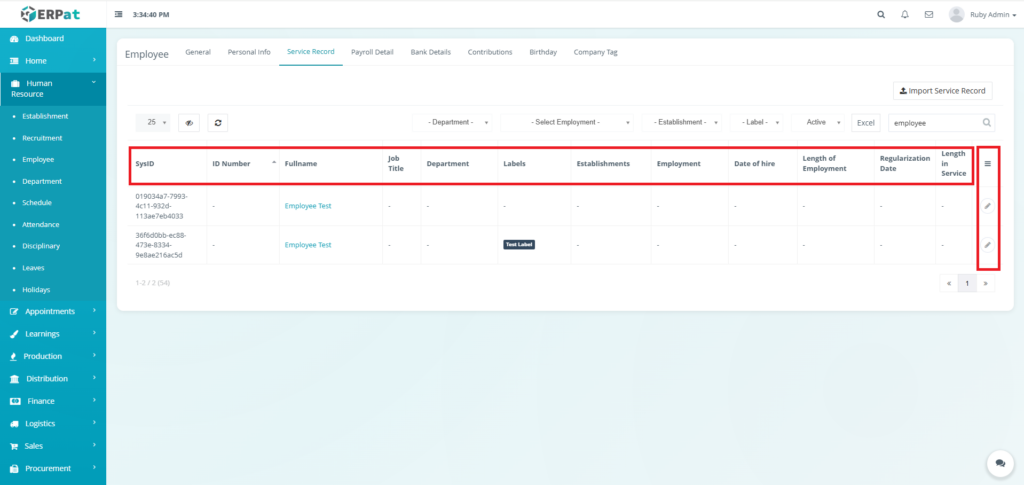This screenshot has height=485, width=1024.
Task: Open the mail envelope icon
Action: pyautogui.click(x=929, y=15)
